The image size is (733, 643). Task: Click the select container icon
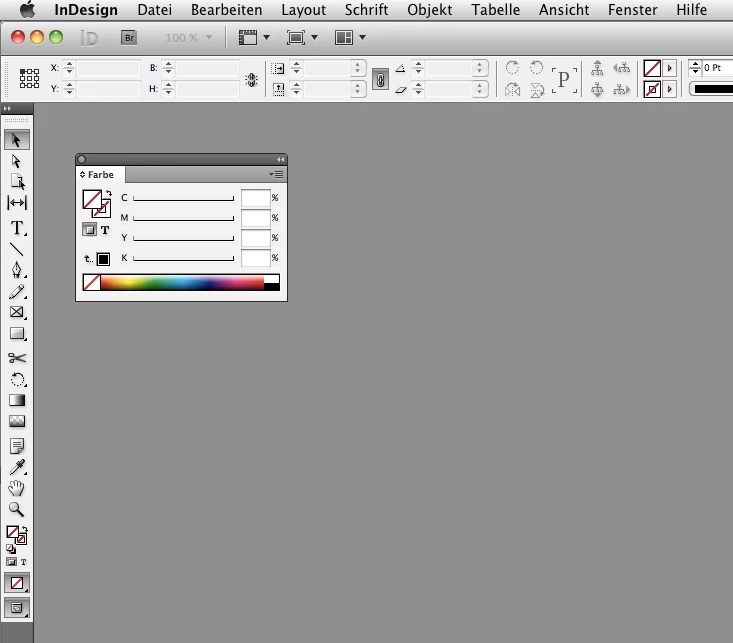pos(597,68)
